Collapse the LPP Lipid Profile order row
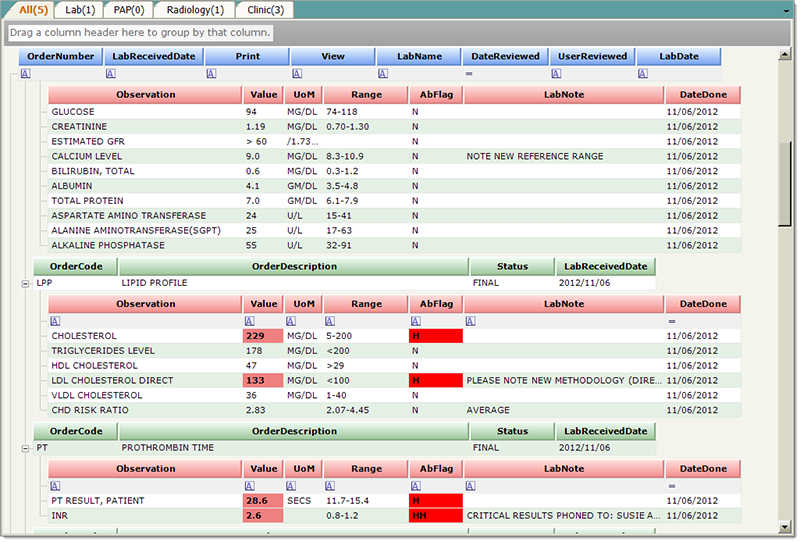 click(x=25, y=284)
